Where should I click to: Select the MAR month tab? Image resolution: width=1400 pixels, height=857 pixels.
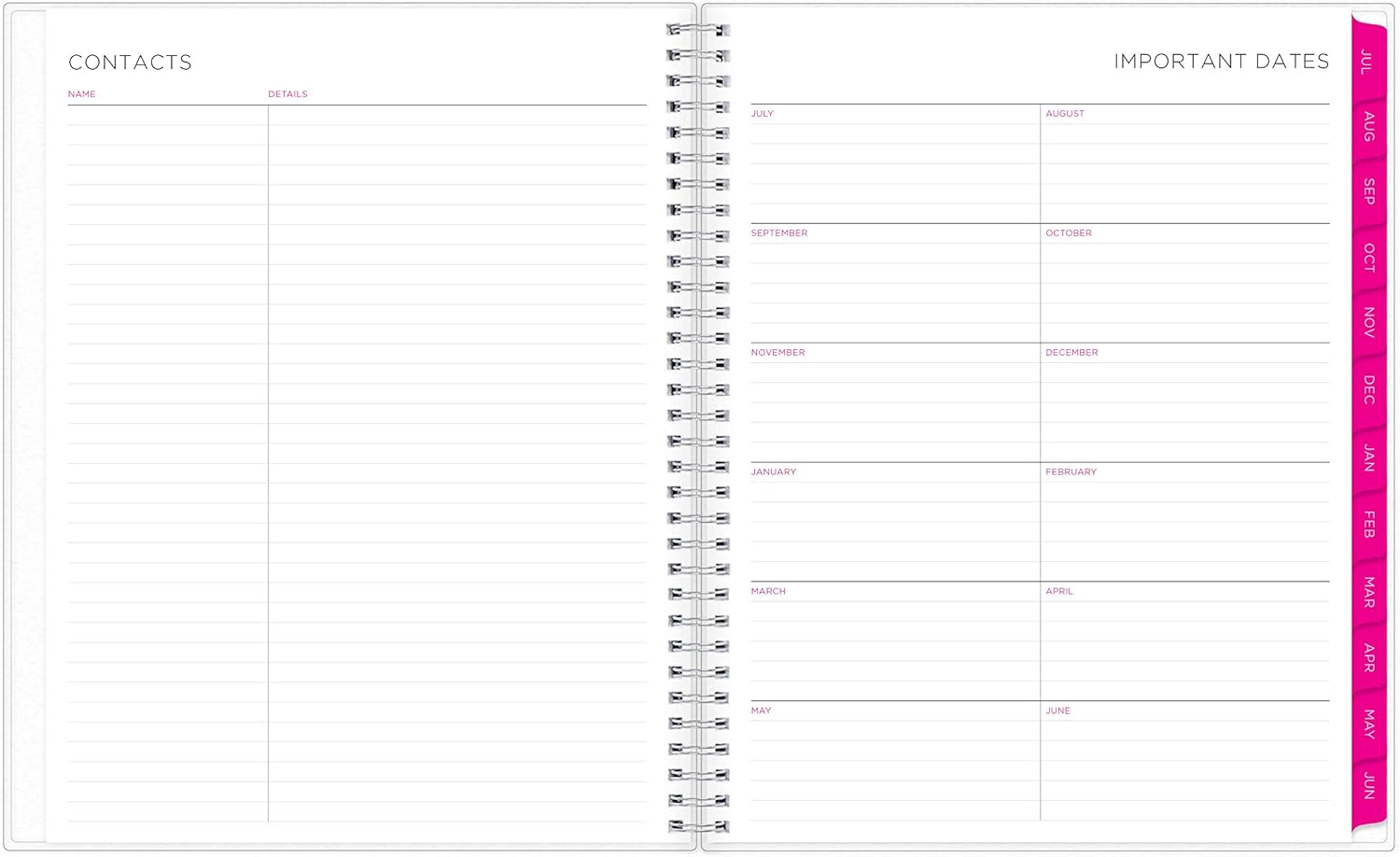pyautogui.click(x=1368, y=592)
